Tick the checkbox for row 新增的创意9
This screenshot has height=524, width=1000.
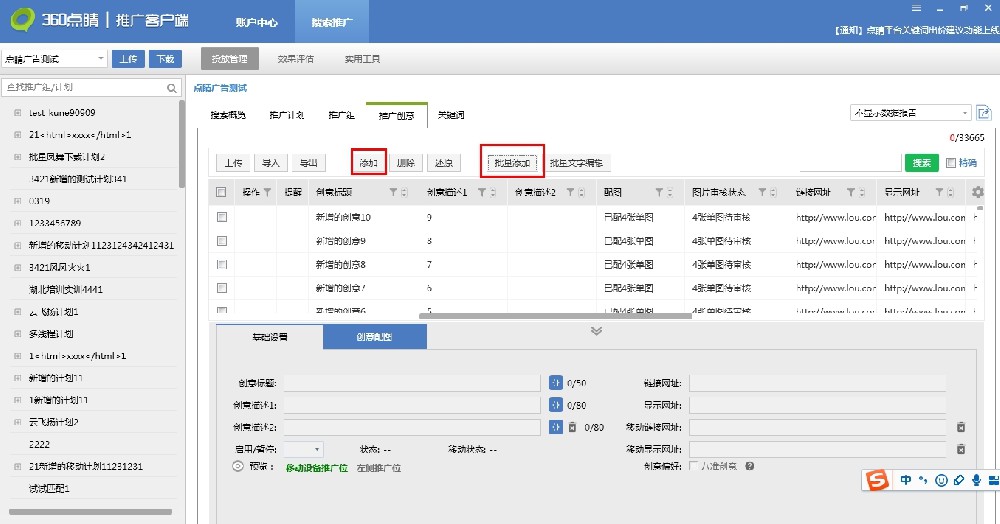(x=222, y=241)
